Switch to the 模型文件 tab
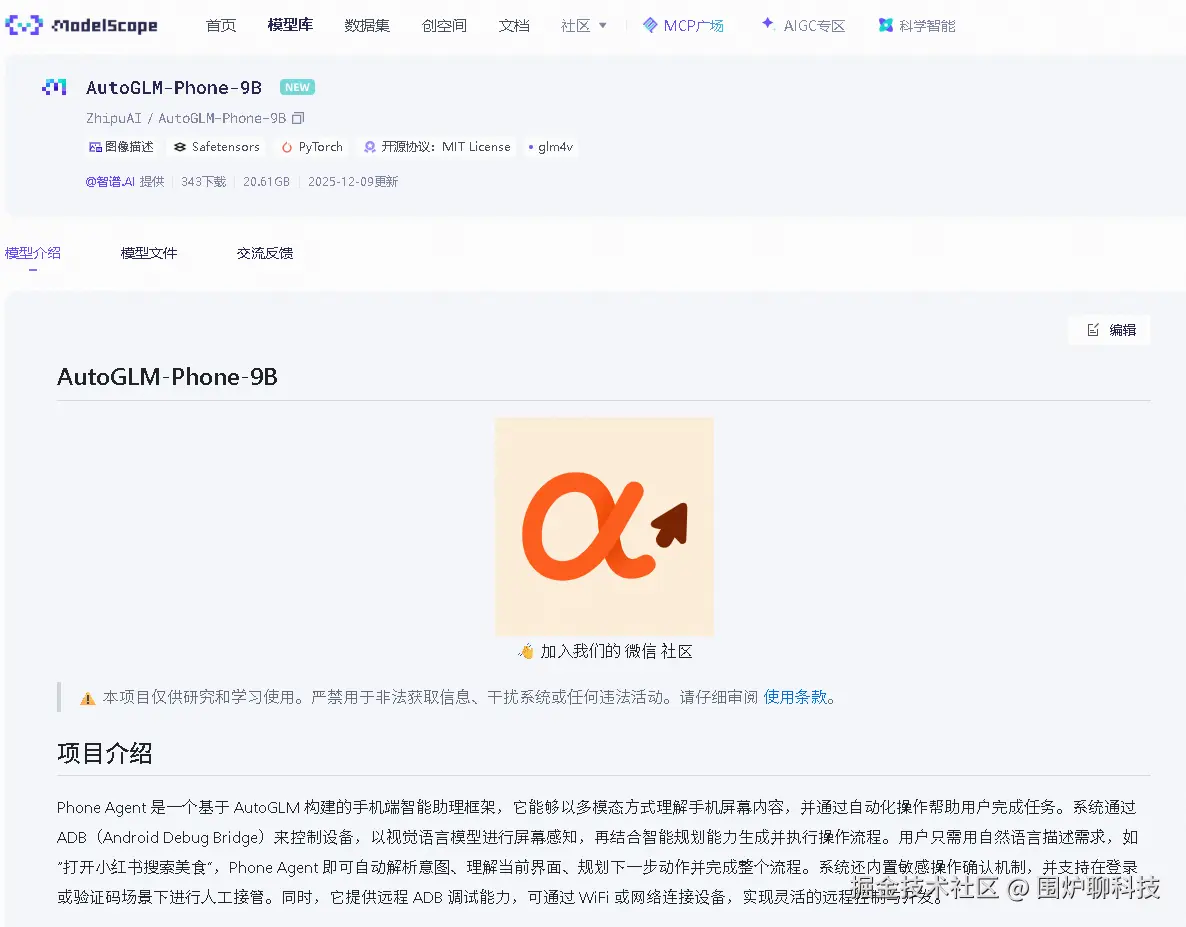 pos(150,253)
